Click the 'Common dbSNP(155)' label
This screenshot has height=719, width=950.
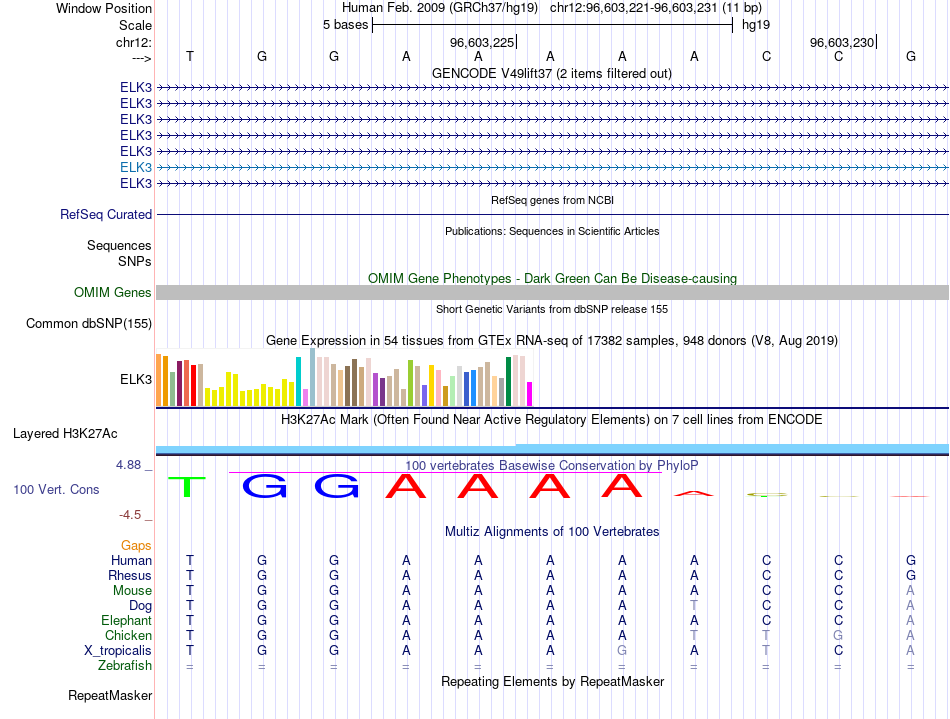point(89,323)
